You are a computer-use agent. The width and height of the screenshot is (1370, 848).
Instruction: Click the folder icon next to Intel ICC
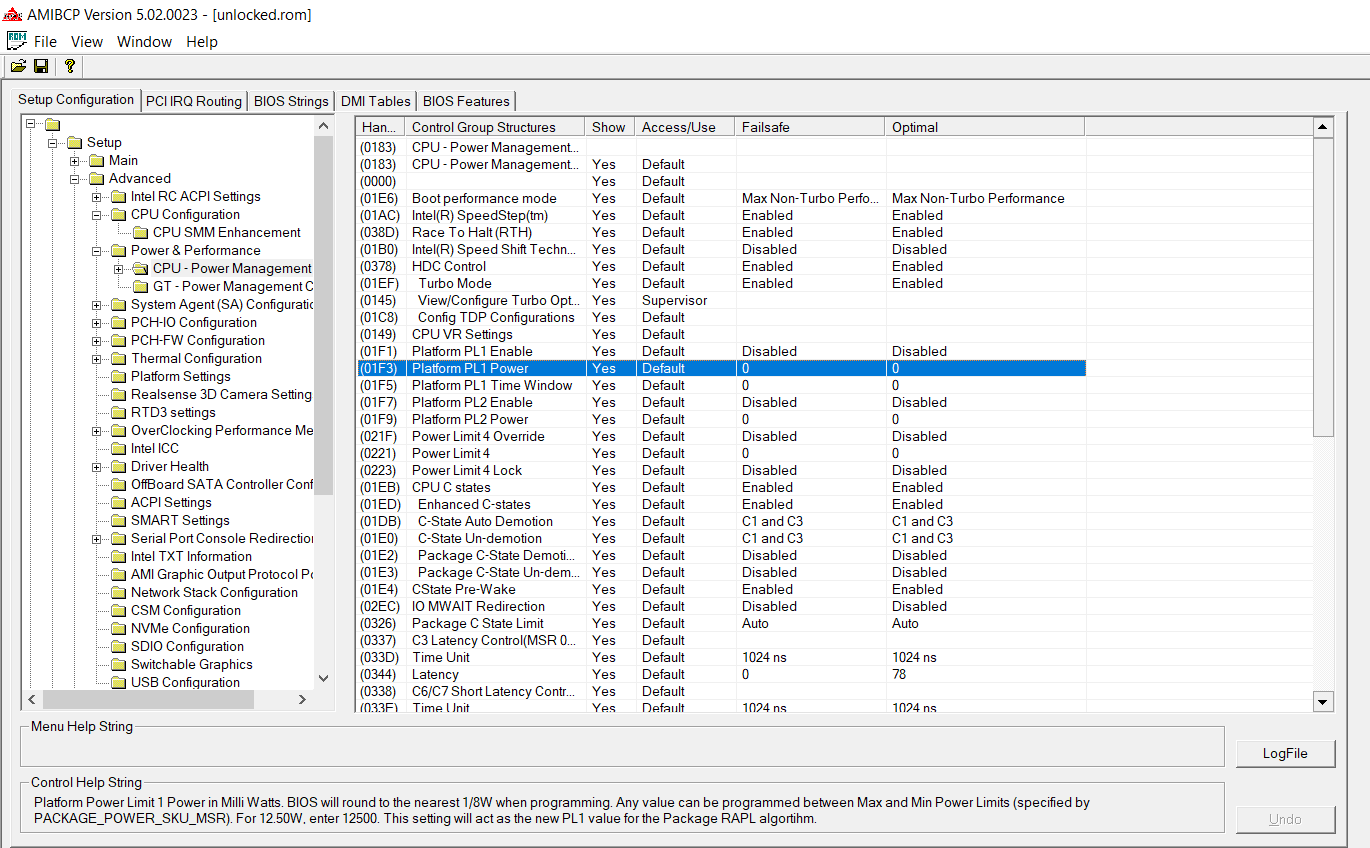[118, 449]
